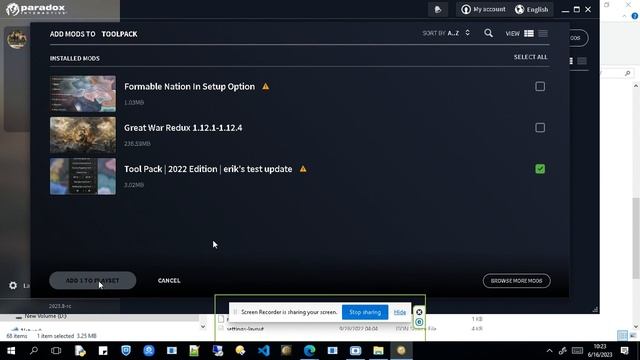Open the English language selector

click(531, 9)
